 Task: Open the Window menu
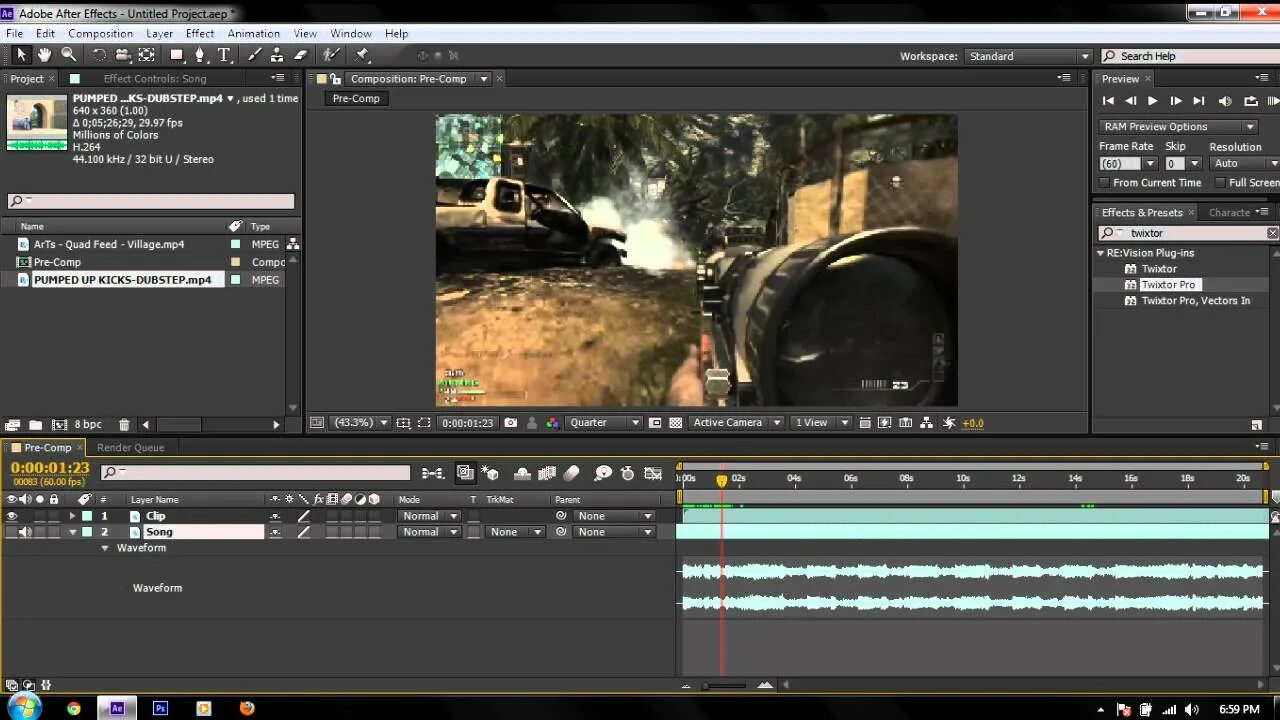351,33
